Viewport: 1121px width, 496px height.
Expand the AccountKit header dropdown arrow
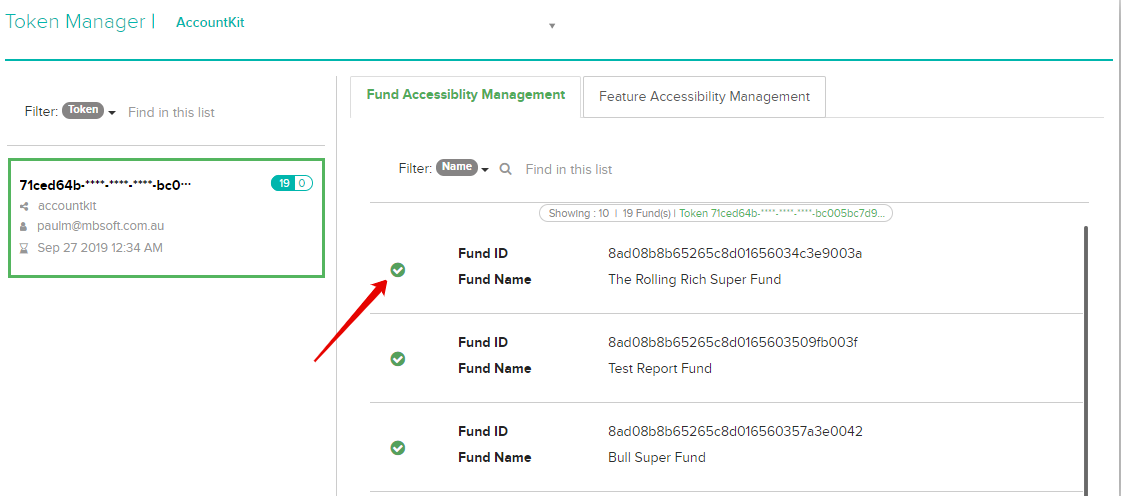coord(552,26)
